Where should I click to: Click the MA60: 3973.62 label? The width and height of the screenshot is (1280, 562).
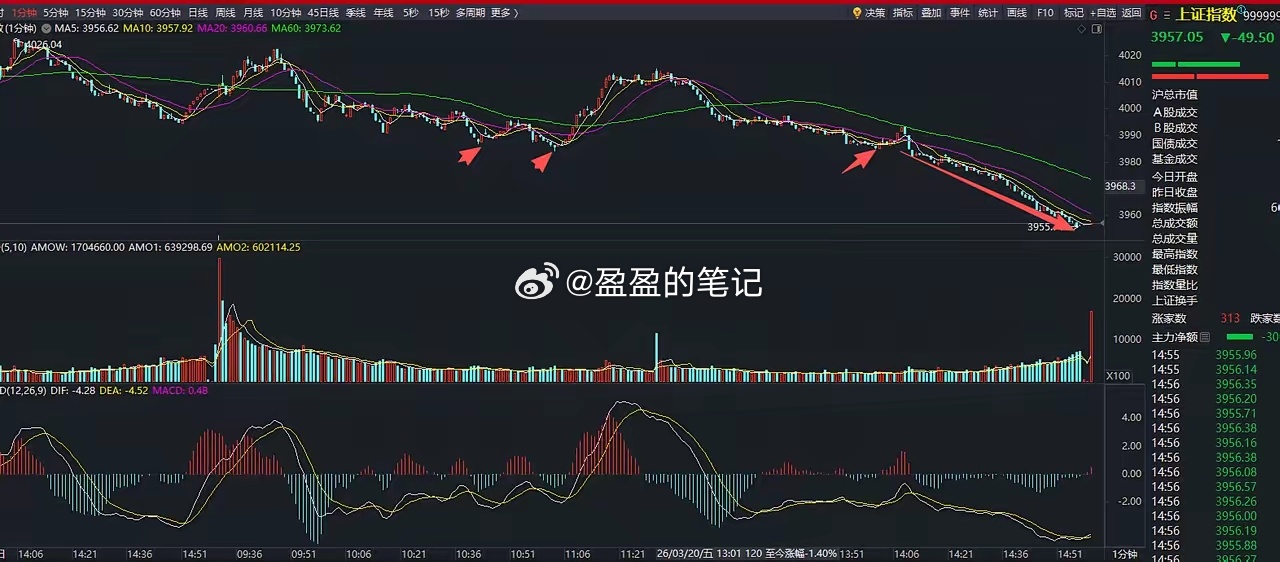(x=306, y=28)
